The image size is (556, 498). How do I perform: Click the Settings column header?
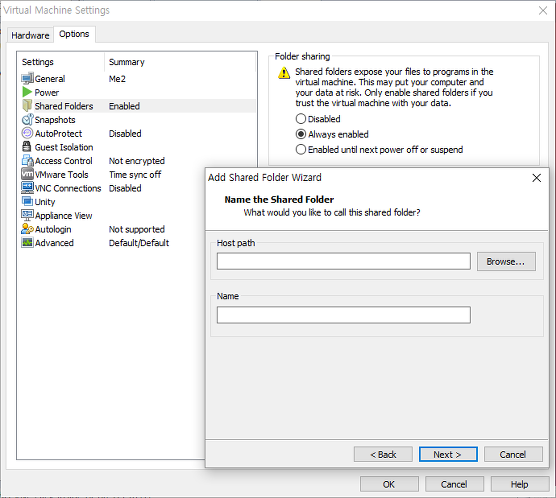tap(38, 62)
